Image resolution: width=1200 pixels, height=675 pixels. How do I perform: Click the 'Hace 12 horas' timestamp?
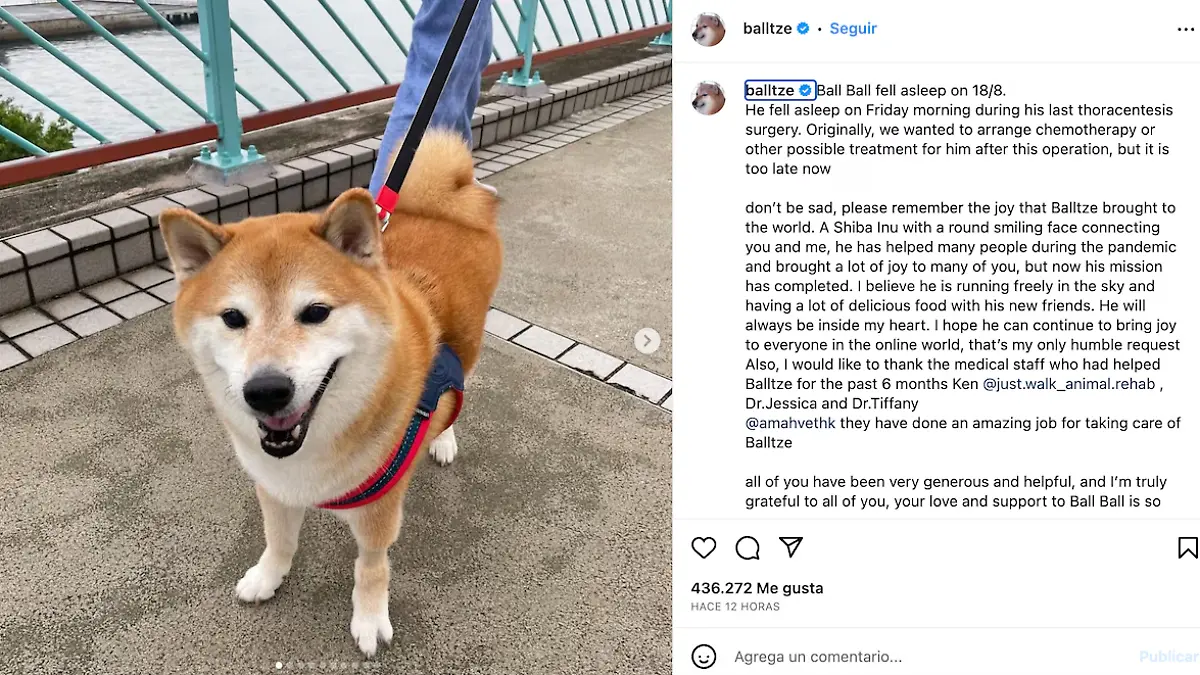(735, 607)
